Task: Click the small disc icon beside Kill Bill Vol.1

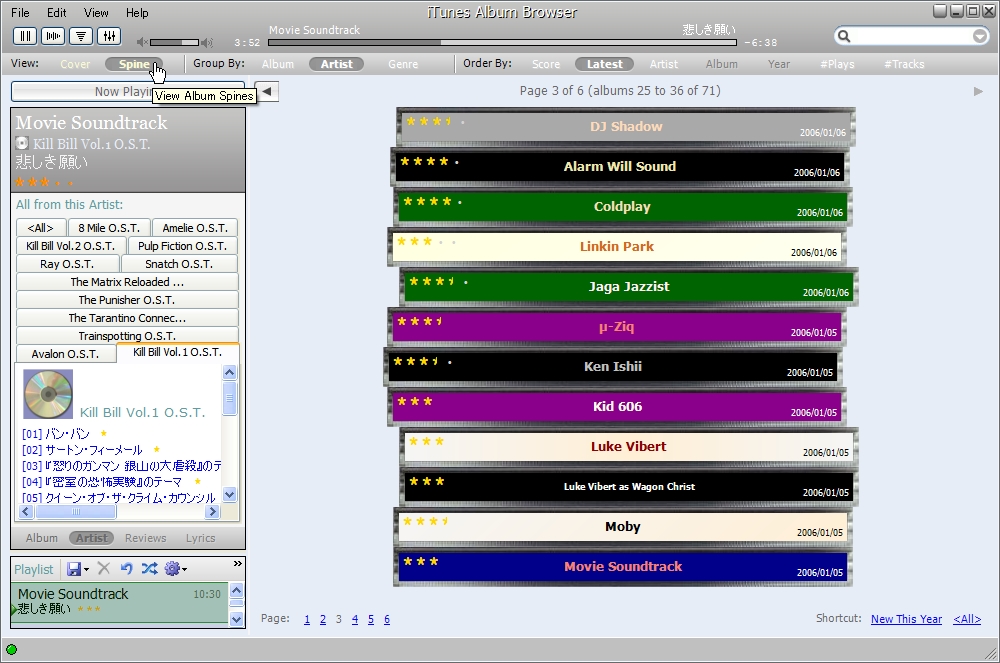Action: (22, 143)
